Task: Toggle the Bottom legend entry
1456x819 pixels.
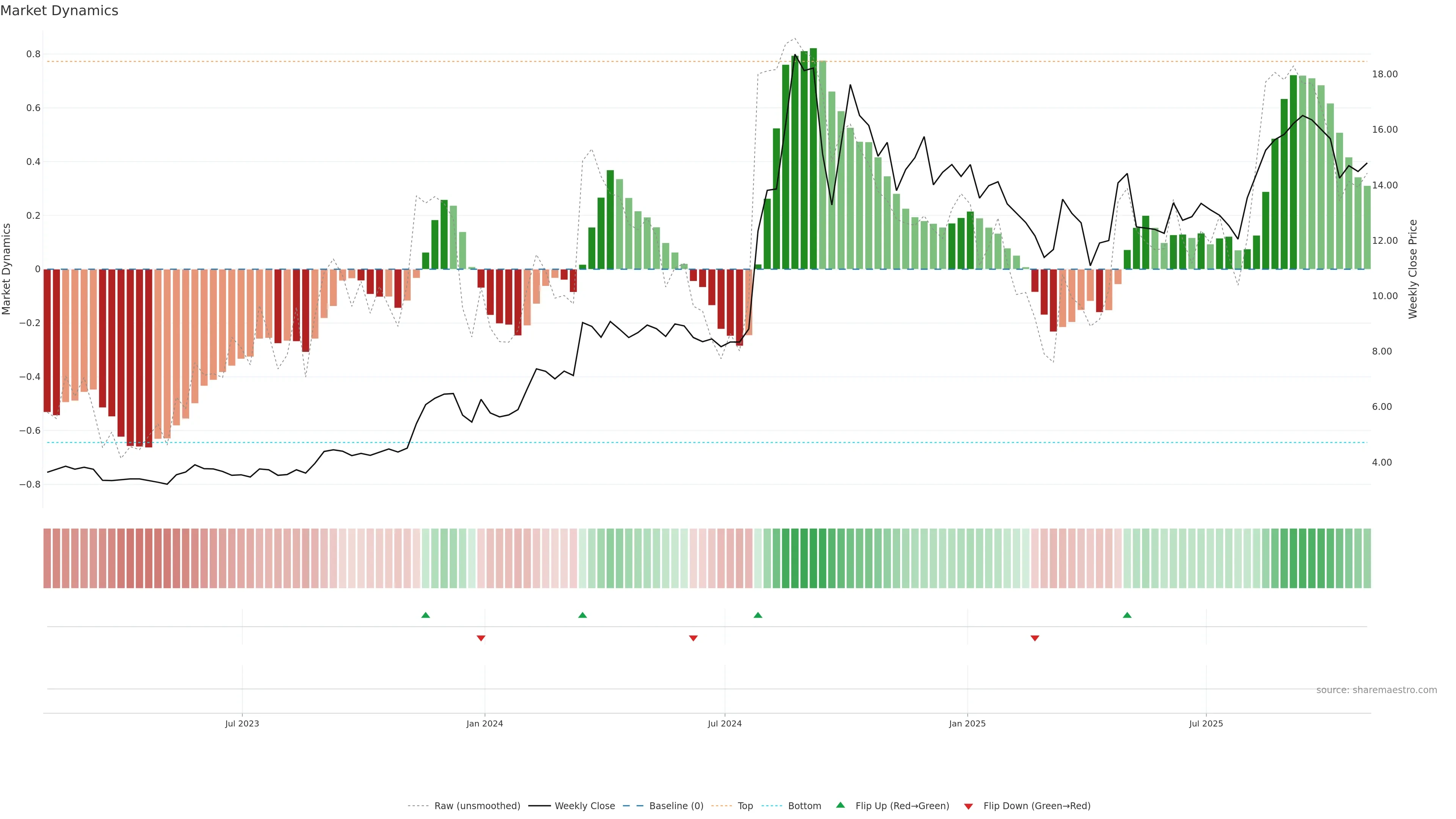Action: coord(804,806)
